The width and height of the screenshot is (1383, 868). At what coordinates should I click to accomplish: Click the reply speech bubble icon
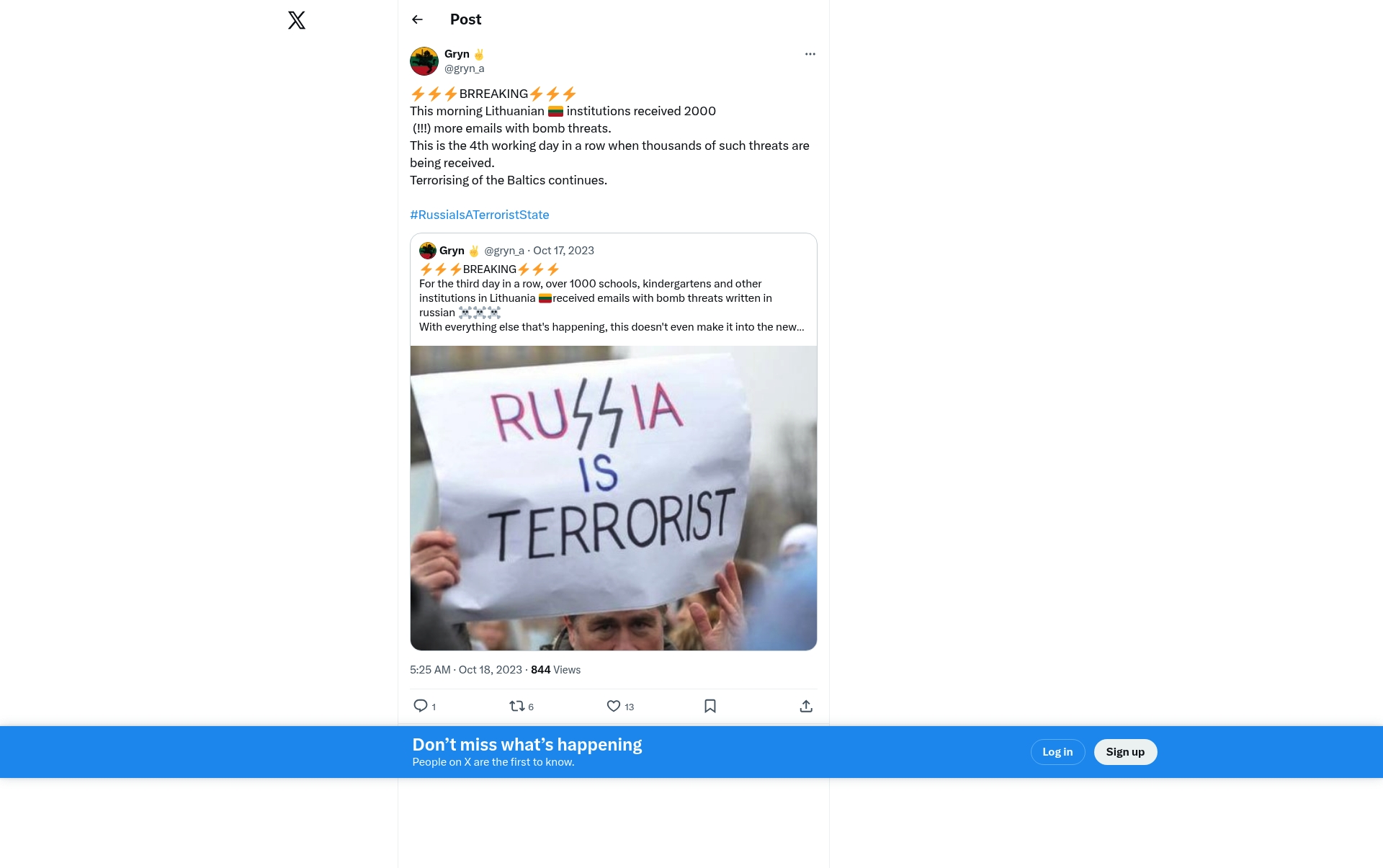tap(421, 706)
